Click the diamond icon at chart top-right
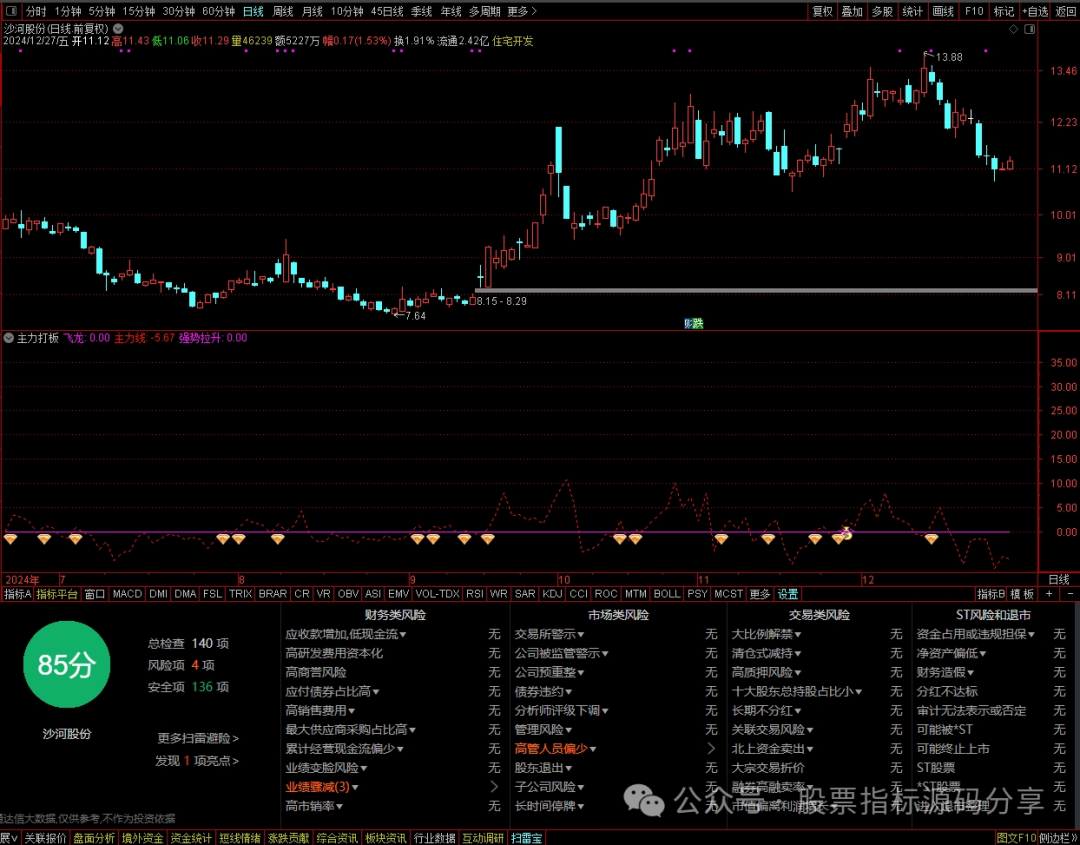The height and width of the screenshot is (845, 1080). pos(1013,29)
